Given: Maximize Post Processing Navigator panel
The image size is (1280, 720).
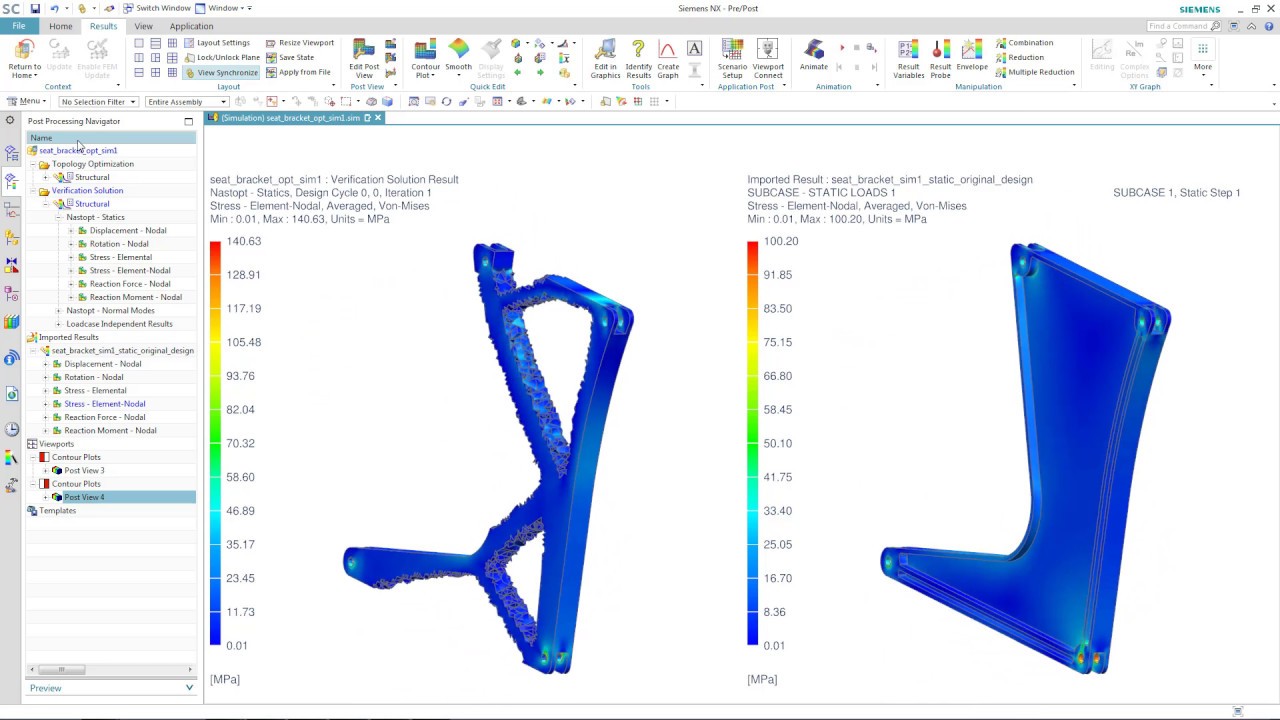Looking at the screenshot, I should pyautogui.click(x=188, y=121).
